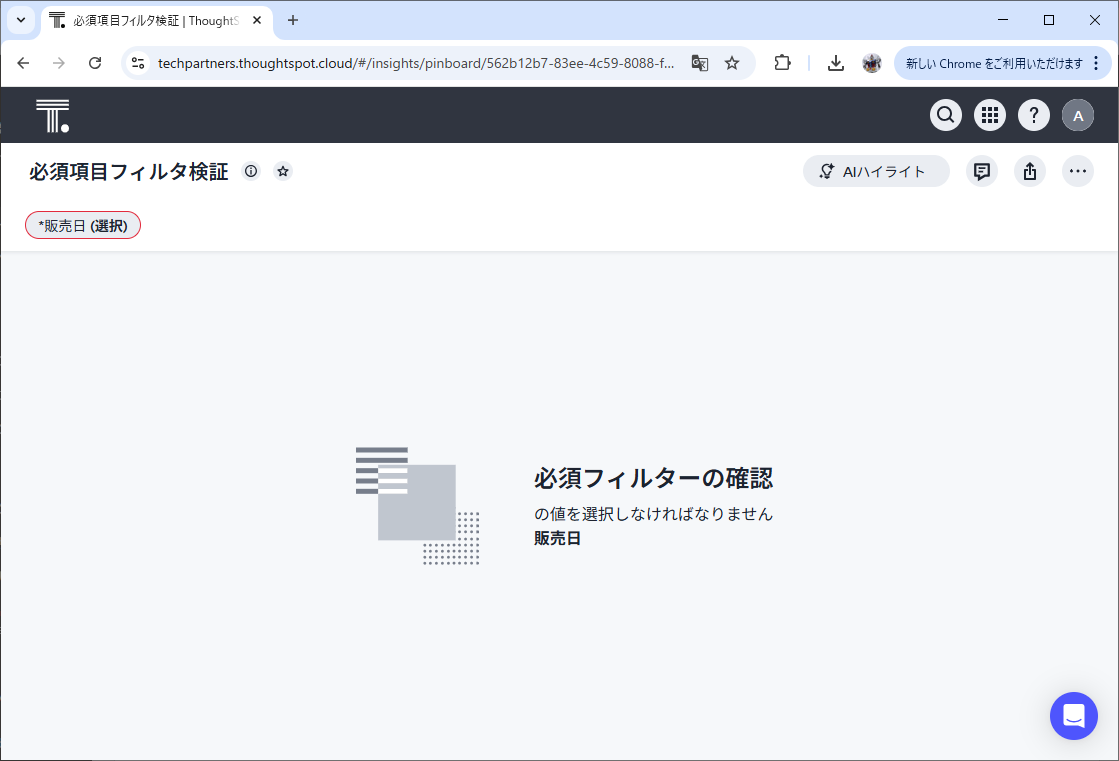Open the comments note icon
The height and width of the screenshot is (761, 1119).
click(x=981, y=172)
